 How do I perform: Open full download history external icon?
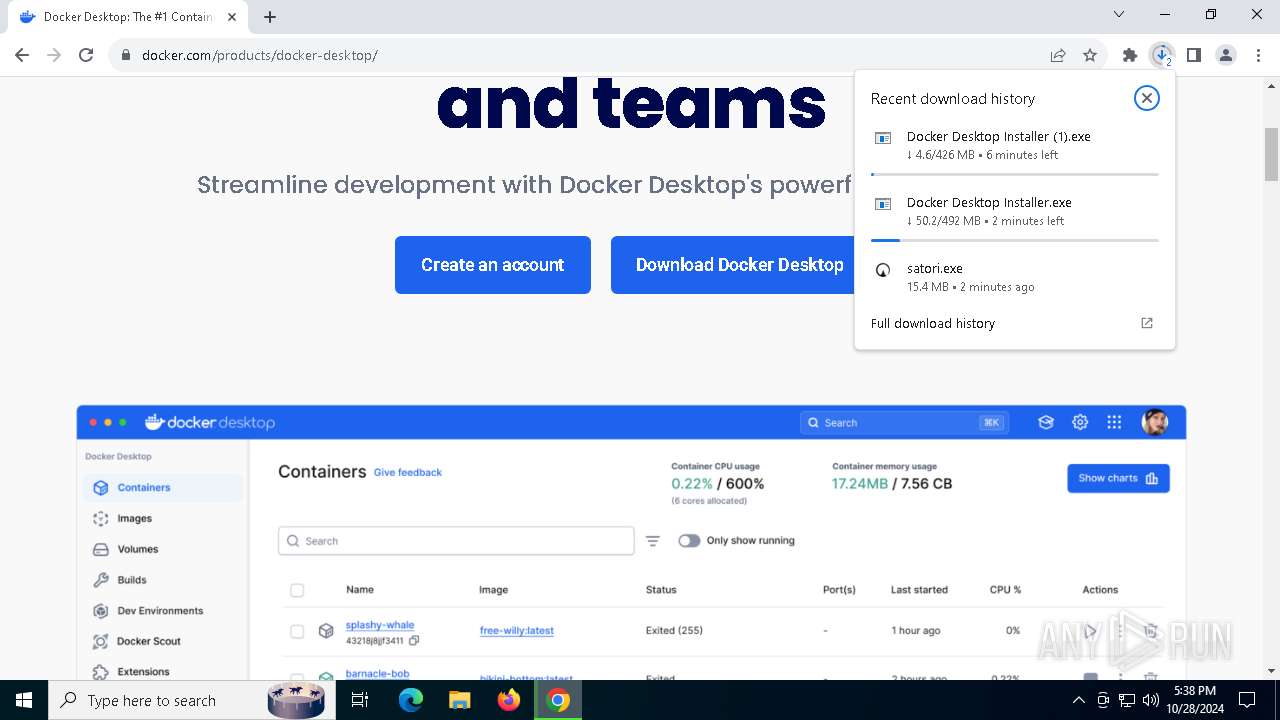1147,323
